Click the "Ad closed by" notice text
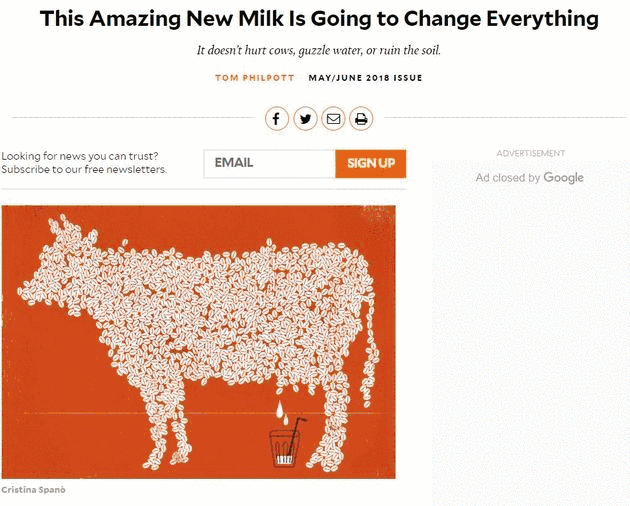The width and height of the screenshot is (630, 506). click(507, 178)
